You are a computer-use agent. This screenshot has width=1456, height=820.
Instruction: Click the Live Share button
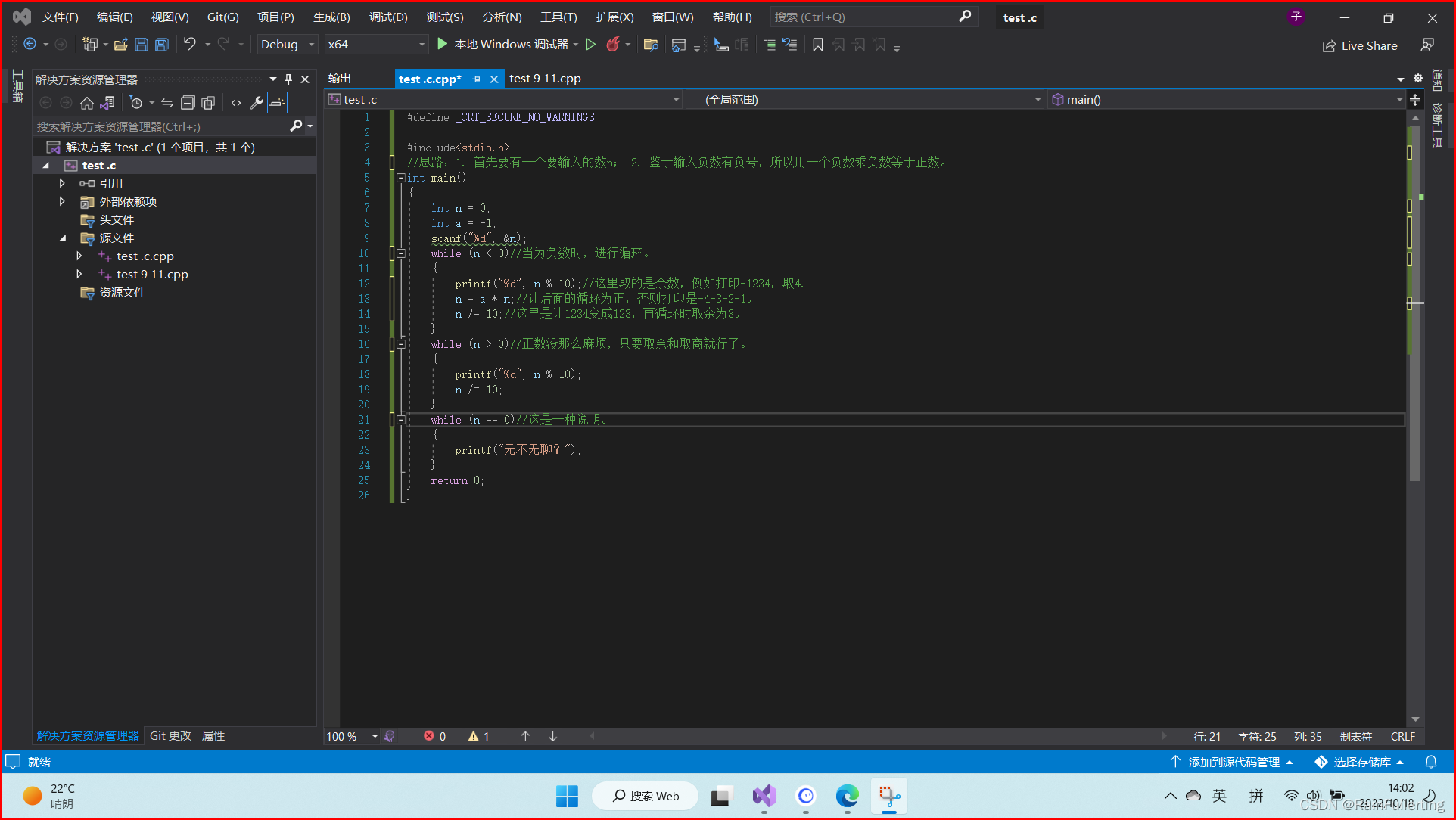tap(1360, 45)
